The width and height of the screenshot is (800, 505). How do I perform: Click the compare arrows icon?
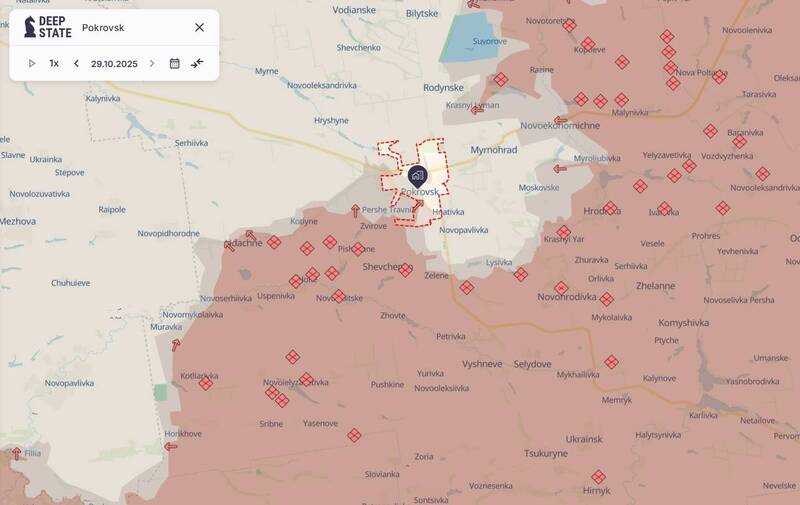point(197,63)
